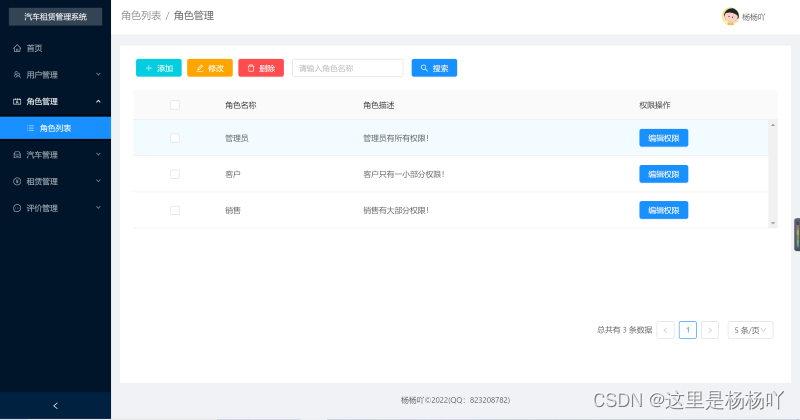Screen dimensions: 800x420
Task: Click the red 删除 delete button
Action: click(261, 68)
